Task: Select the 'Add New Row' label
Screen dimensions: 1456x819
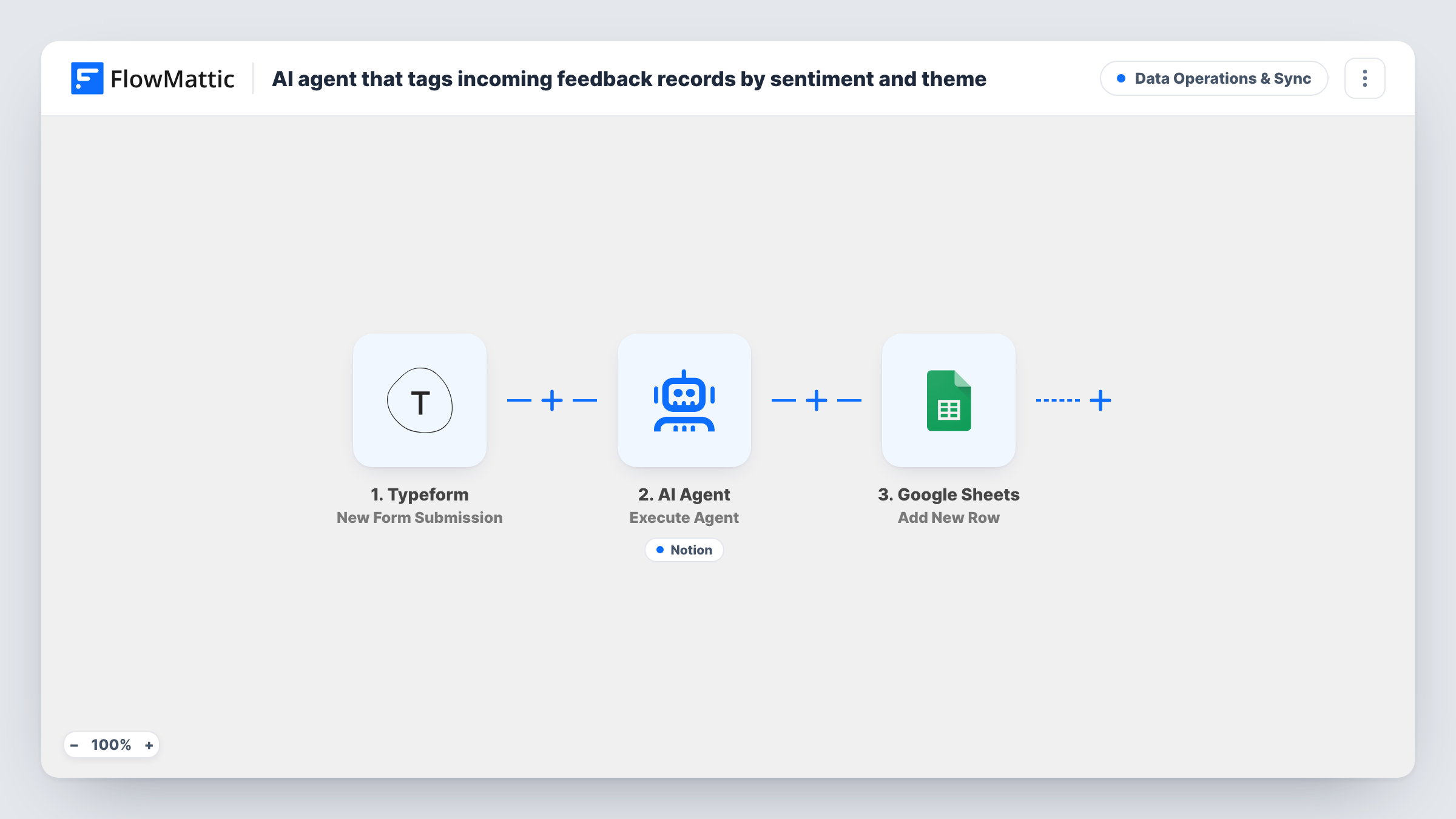Action: [949, 517]
